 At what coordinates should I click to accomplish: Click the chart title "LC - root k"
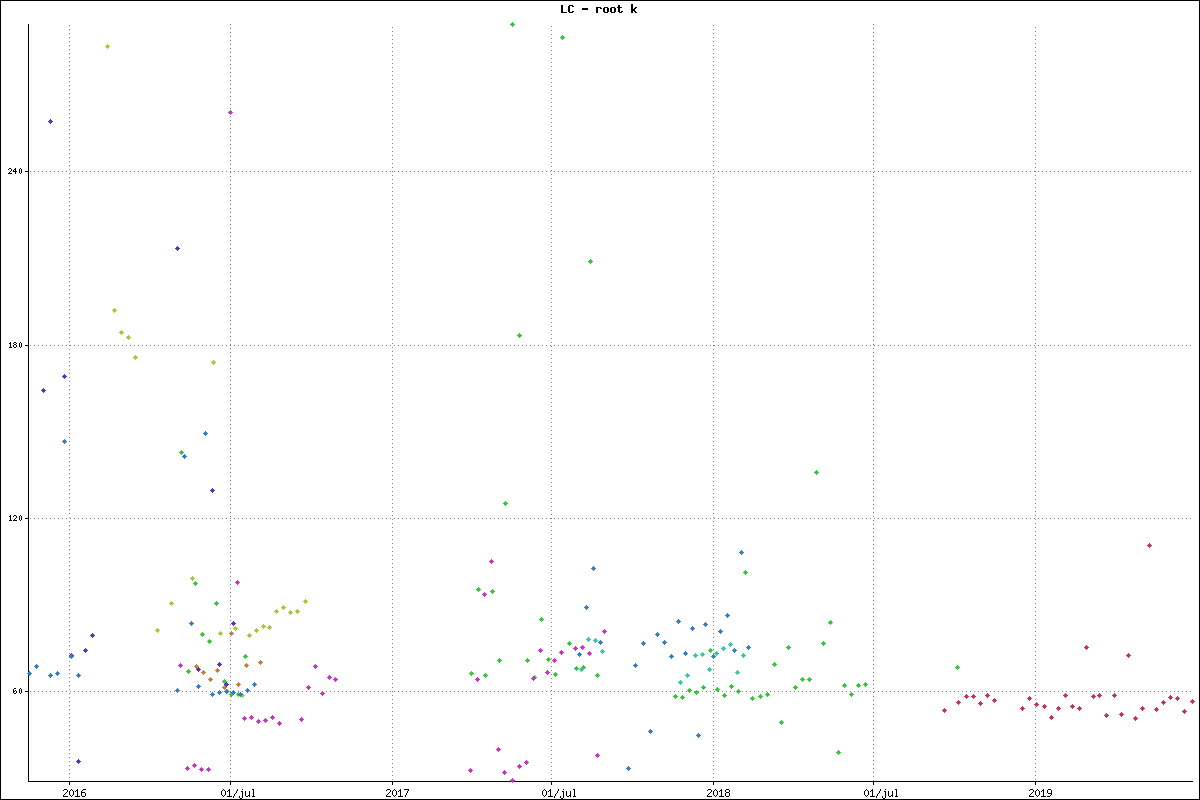598,9
